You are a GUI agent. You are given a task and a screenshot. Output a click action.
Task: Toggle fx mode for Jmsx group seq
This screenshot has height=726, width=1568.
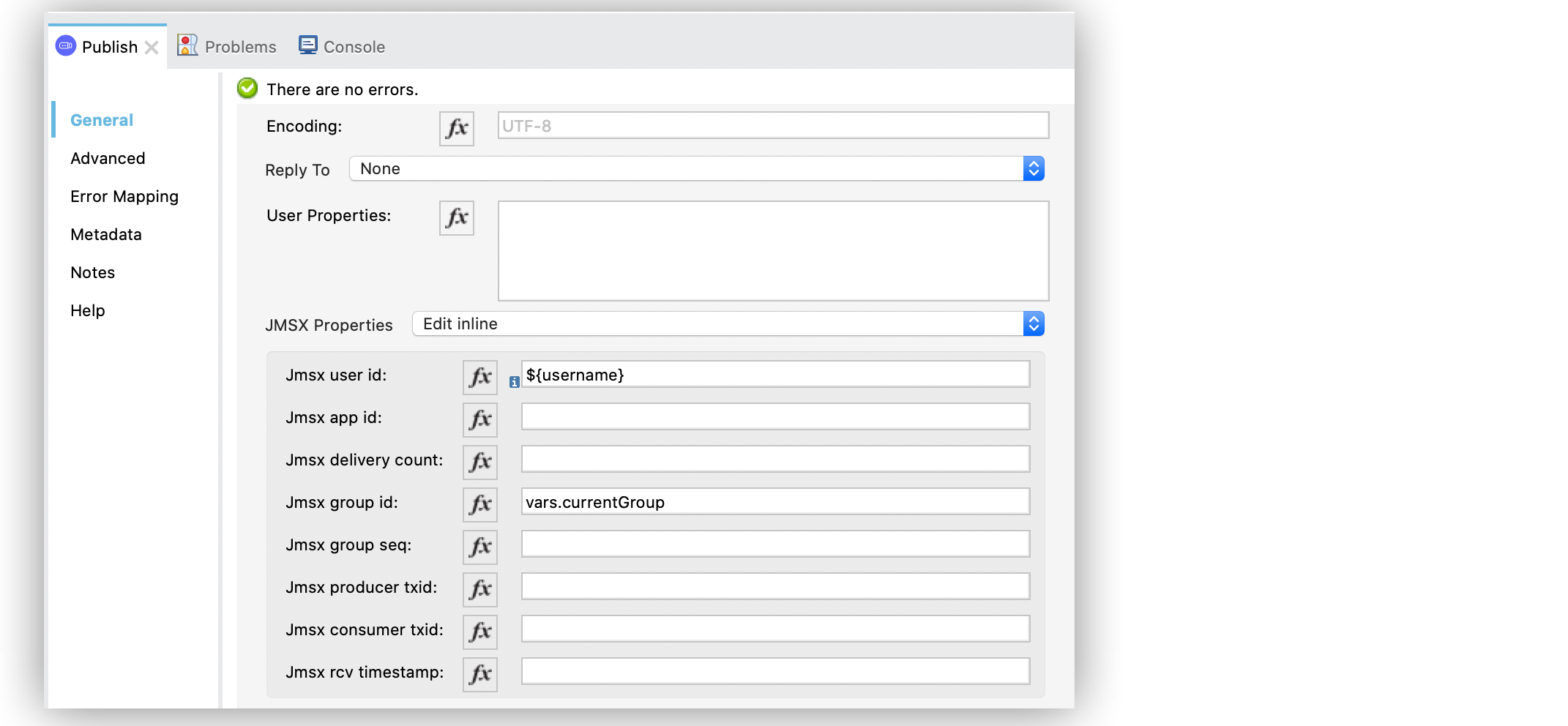point(479,547)
